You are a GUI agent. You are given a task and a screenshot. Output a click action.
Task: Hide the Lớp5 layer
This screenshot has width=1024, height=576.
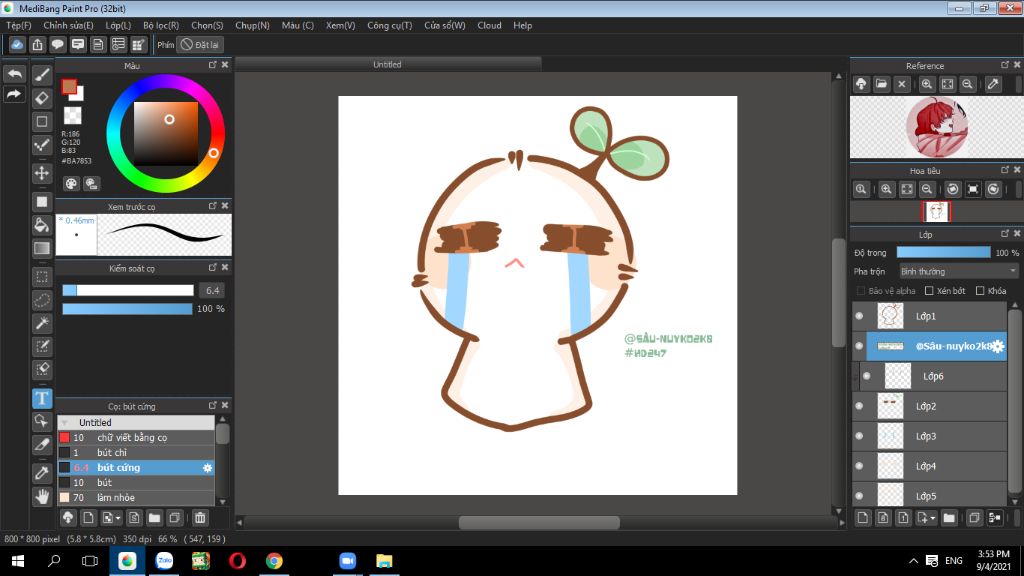click(859, 496)
